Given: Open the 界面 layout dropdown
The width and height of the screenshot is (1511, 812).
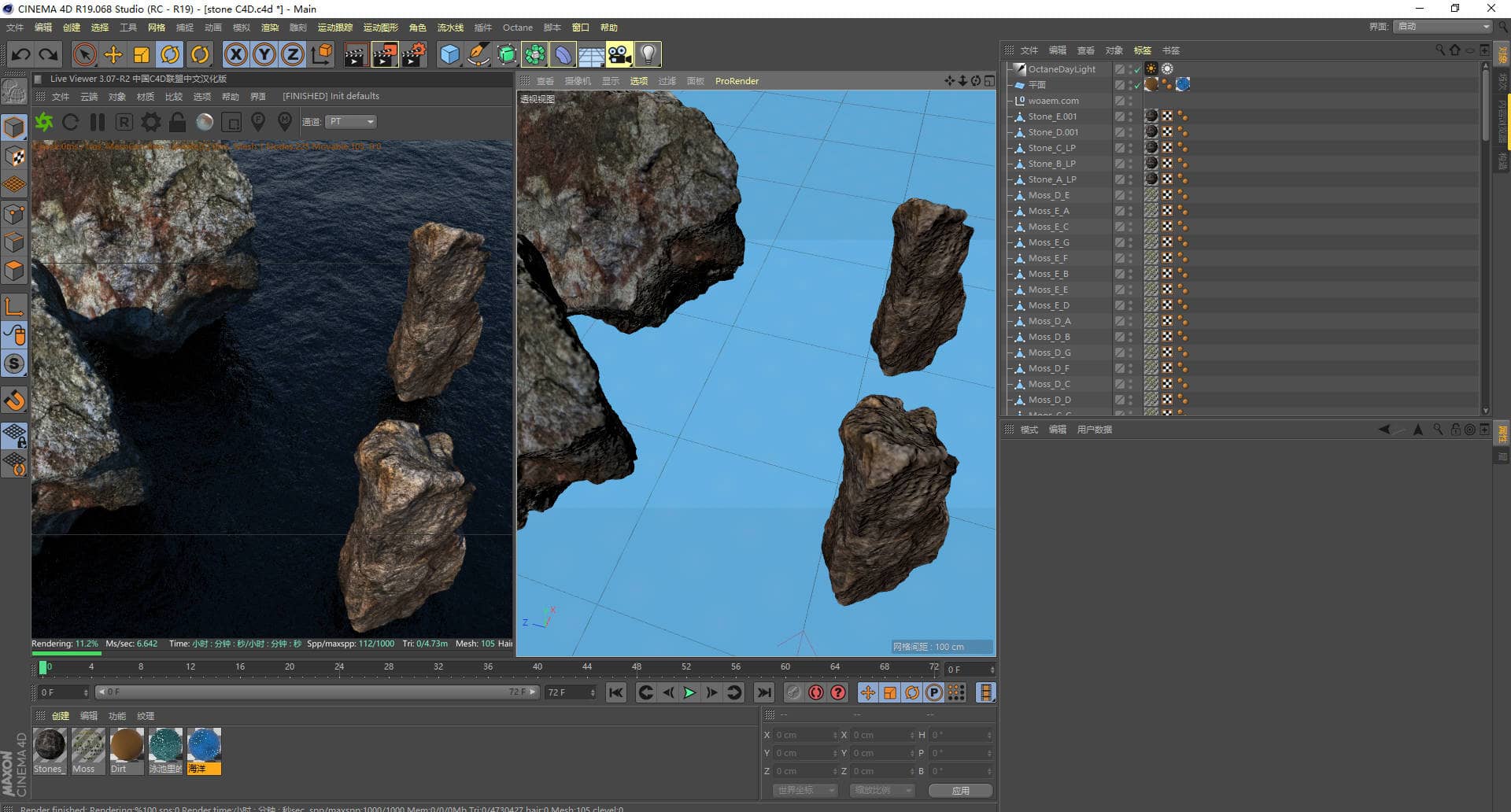Looking at the screenshot, I should [1443, 27].
